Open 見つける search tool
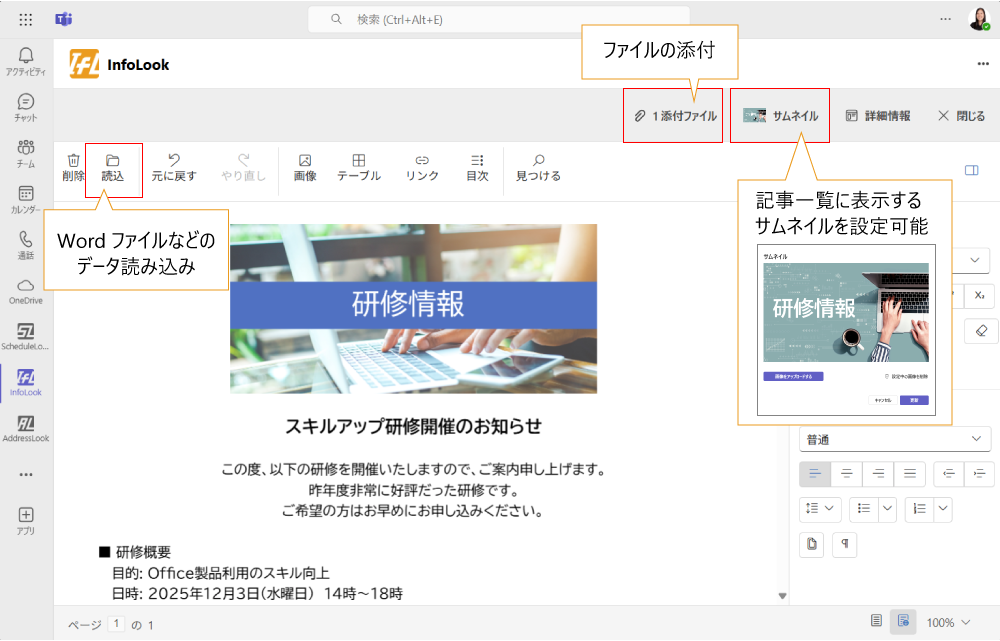This screenshot has width=1000, height=641. pyautogui.click(x=538, y=166)
